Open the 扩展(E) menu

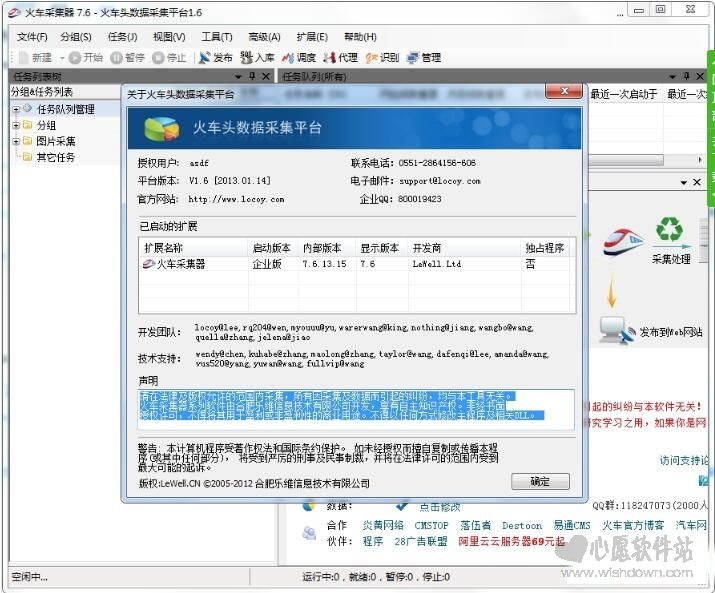312,37
